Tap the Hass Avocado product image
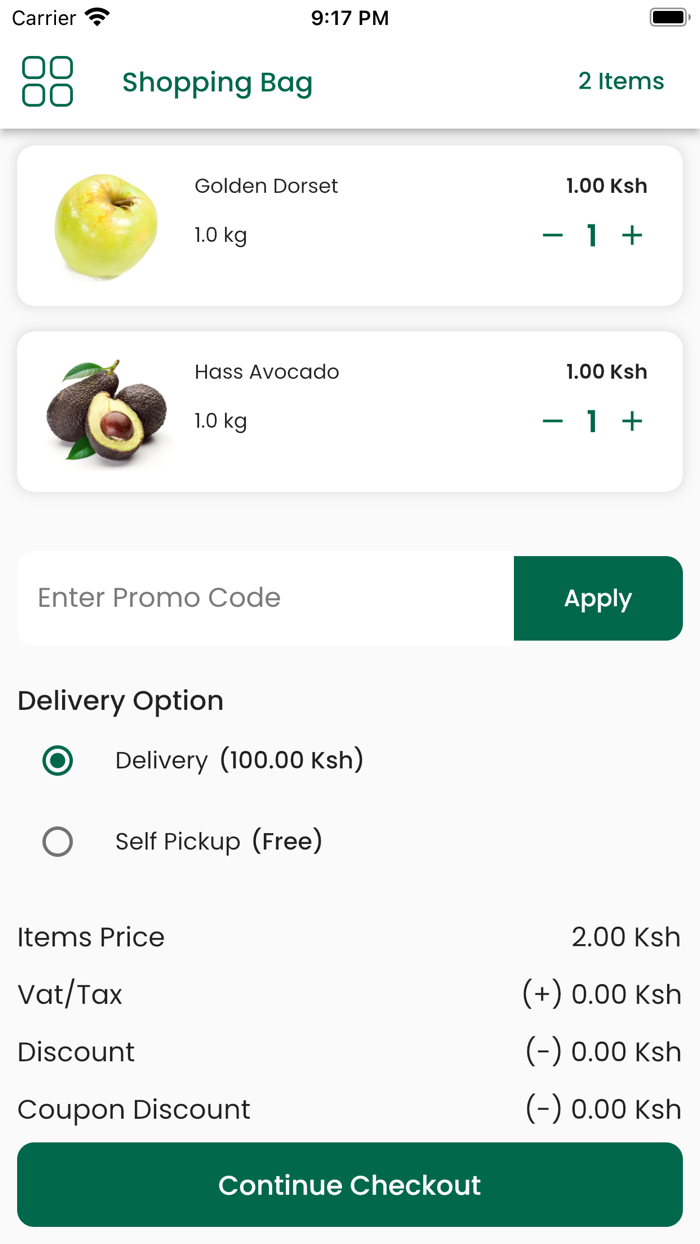The height and width of the screenshot is (1244, 700). [x=105, y=411]
